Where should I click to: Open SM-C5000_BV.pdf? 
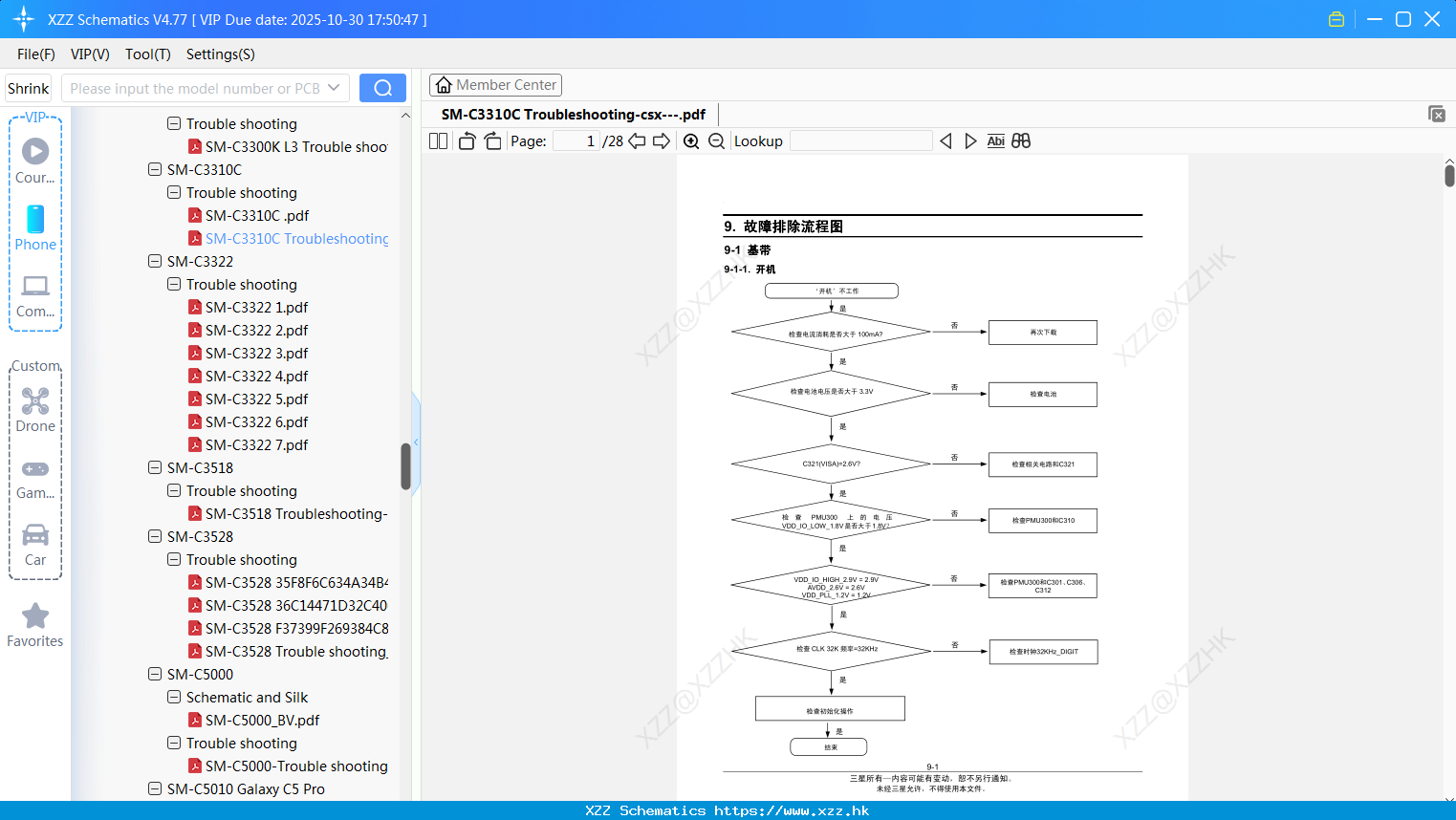(262, 720)
